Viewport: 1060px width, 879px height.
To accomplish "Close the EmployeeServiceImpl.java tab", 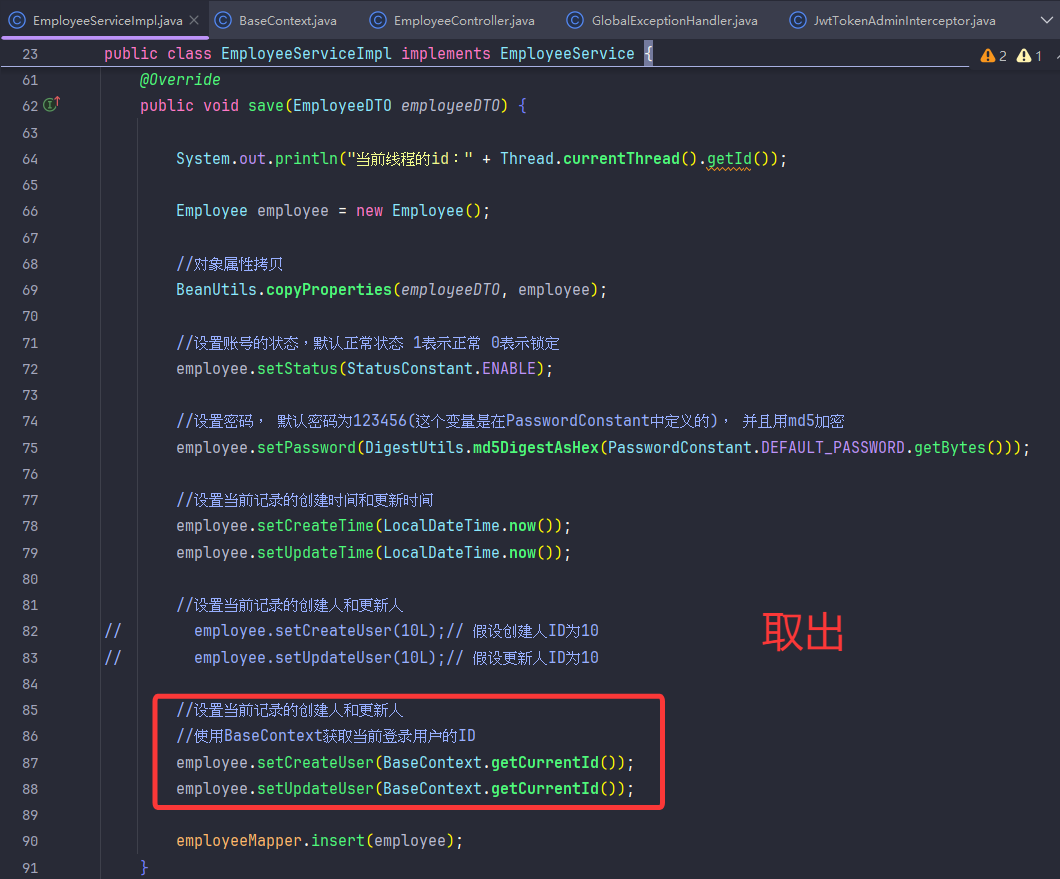I will coord(194,20).
